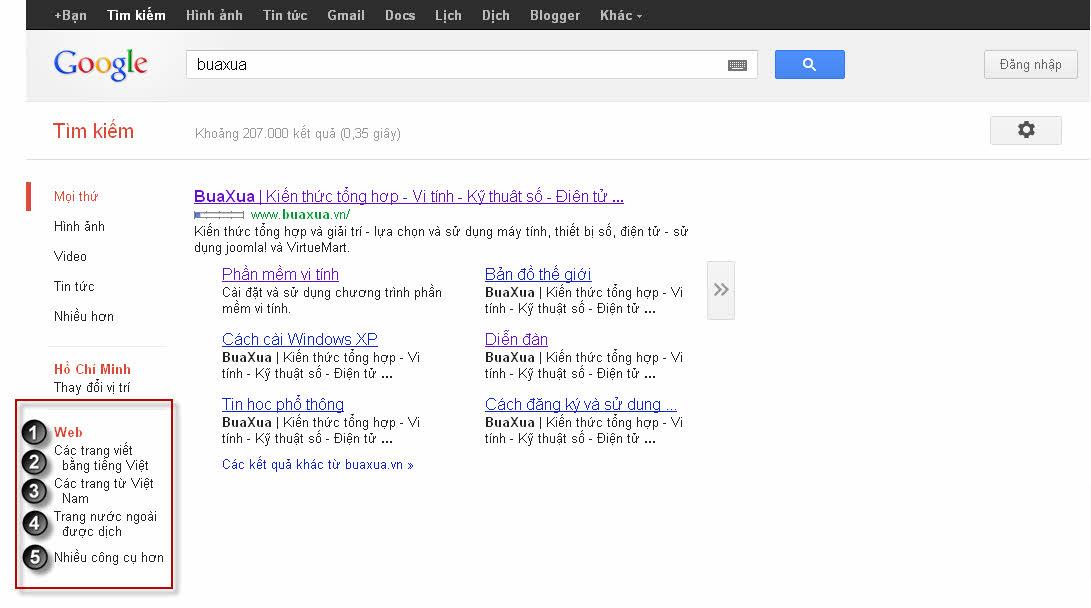Viewport: 1091px width, 608px height.
Task: Open the Tin học phổ thông sitelink
Action: (283, 405)
